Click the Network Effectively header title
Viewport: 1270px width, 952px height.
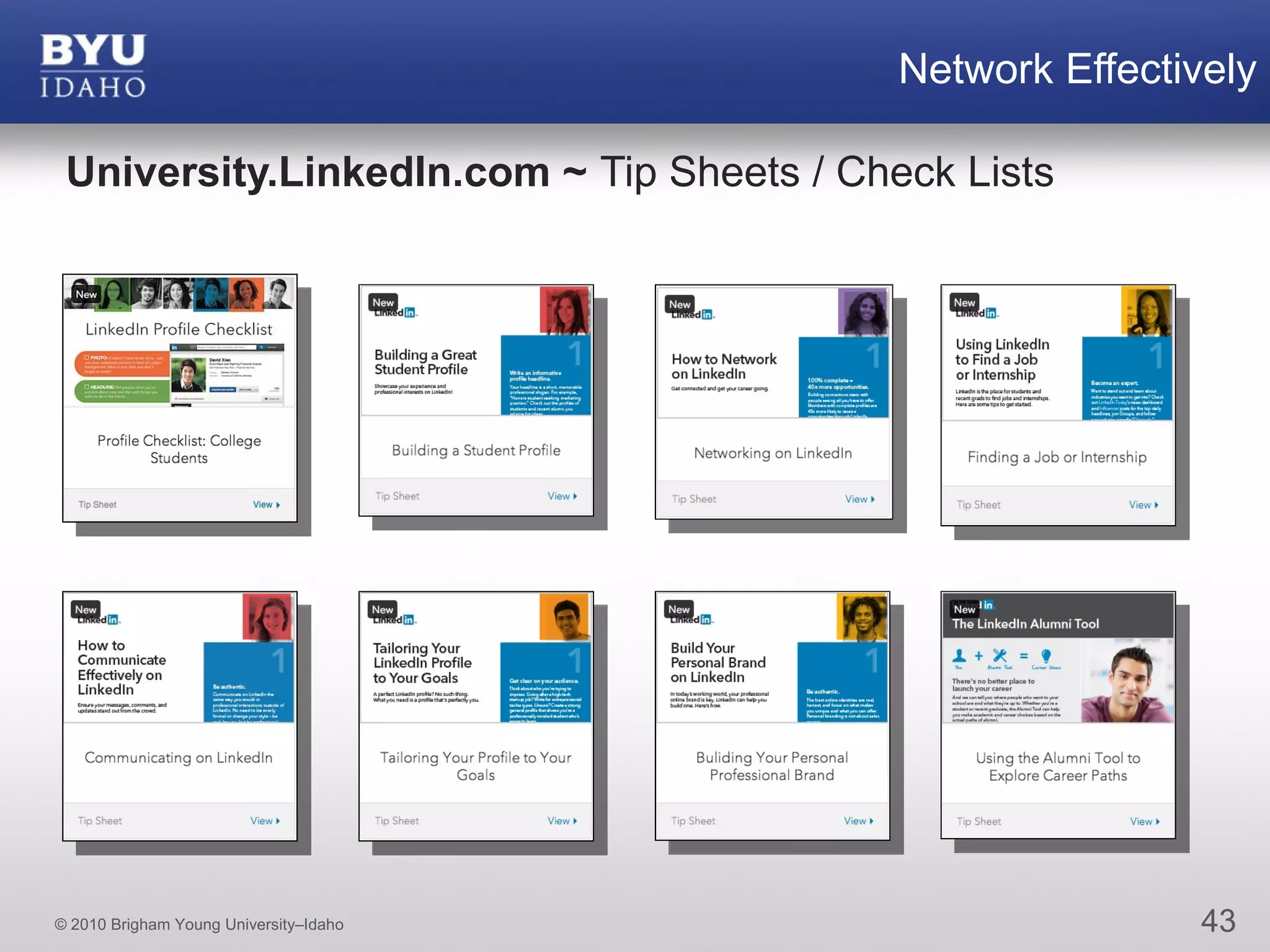(1077, 69)
